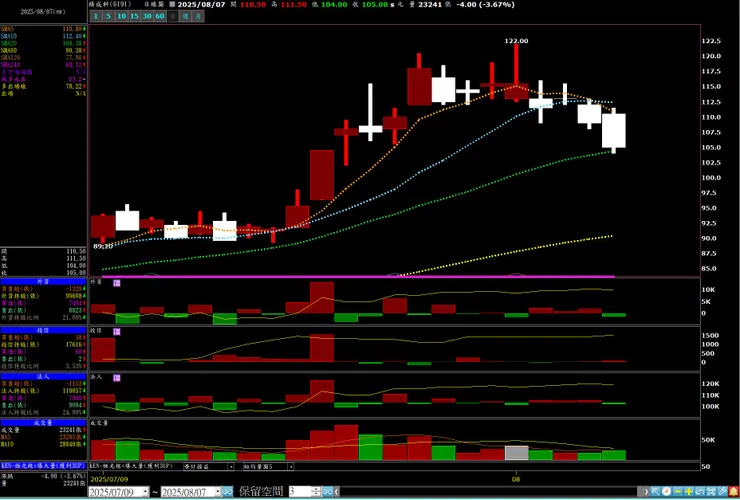The height and width of the screenshot is (500, 740).
Task: Click GO button after the date range
Action: click(x=227, y=492)
